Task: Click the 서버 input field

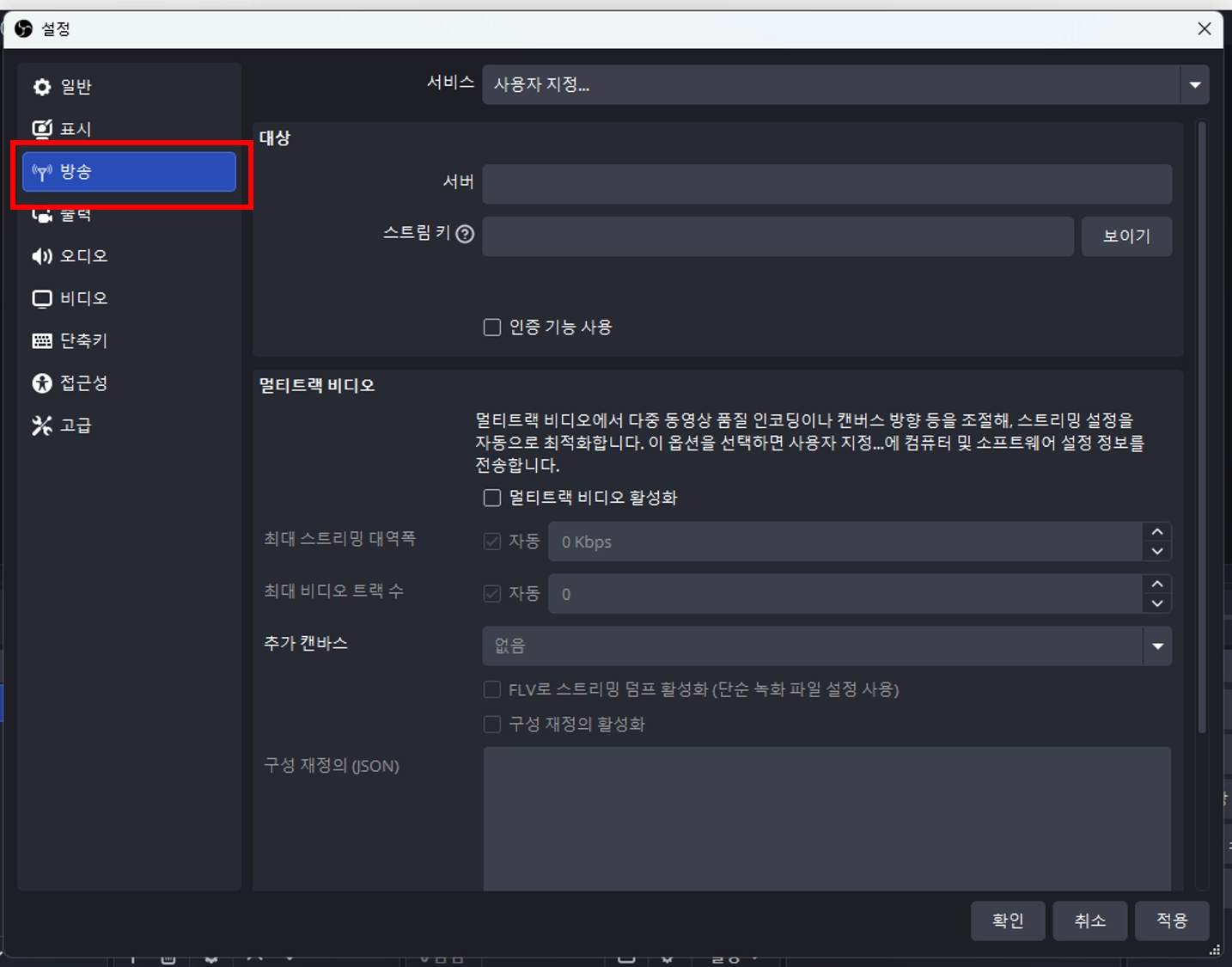Action: click(826, 184)
